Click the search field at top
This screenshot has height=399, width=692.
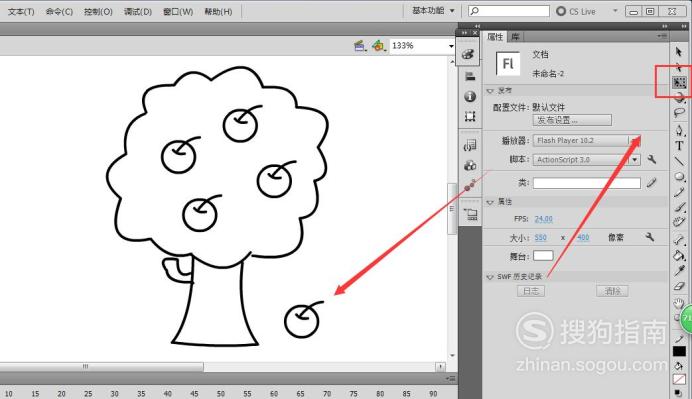pyautogui.click(x=509, y=11)
